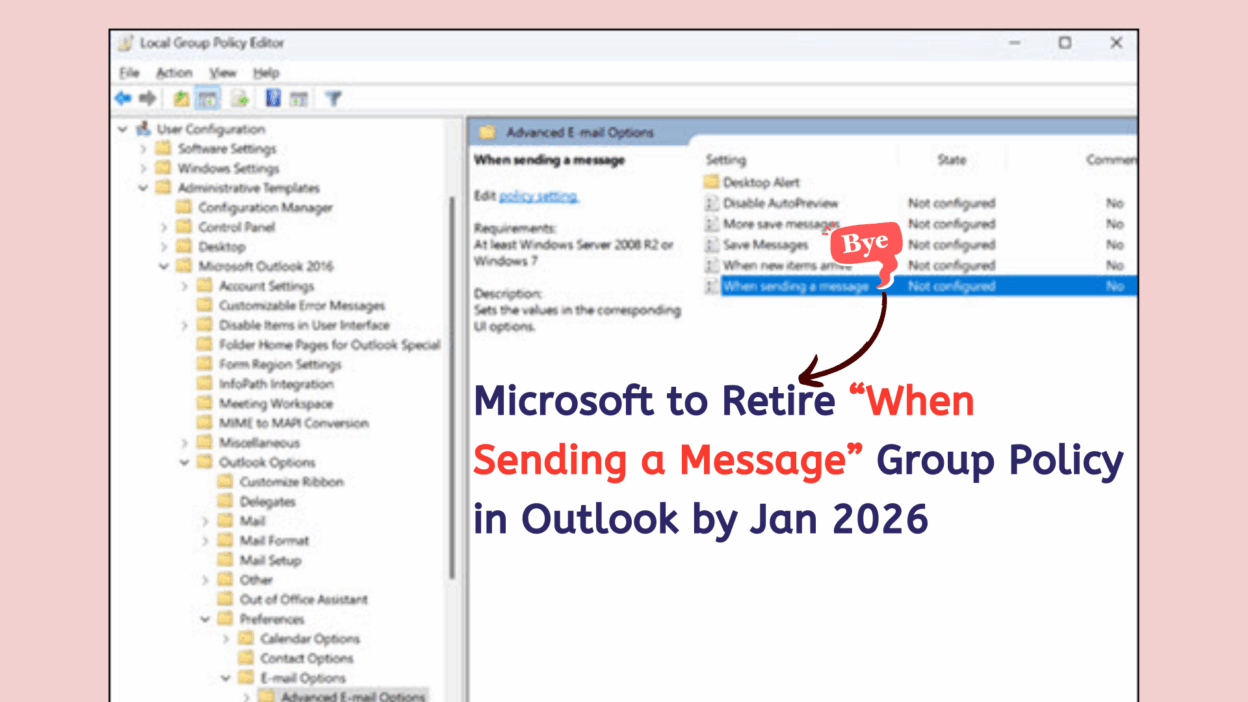Click the Back arrow in the toolbar

(123, 98)
